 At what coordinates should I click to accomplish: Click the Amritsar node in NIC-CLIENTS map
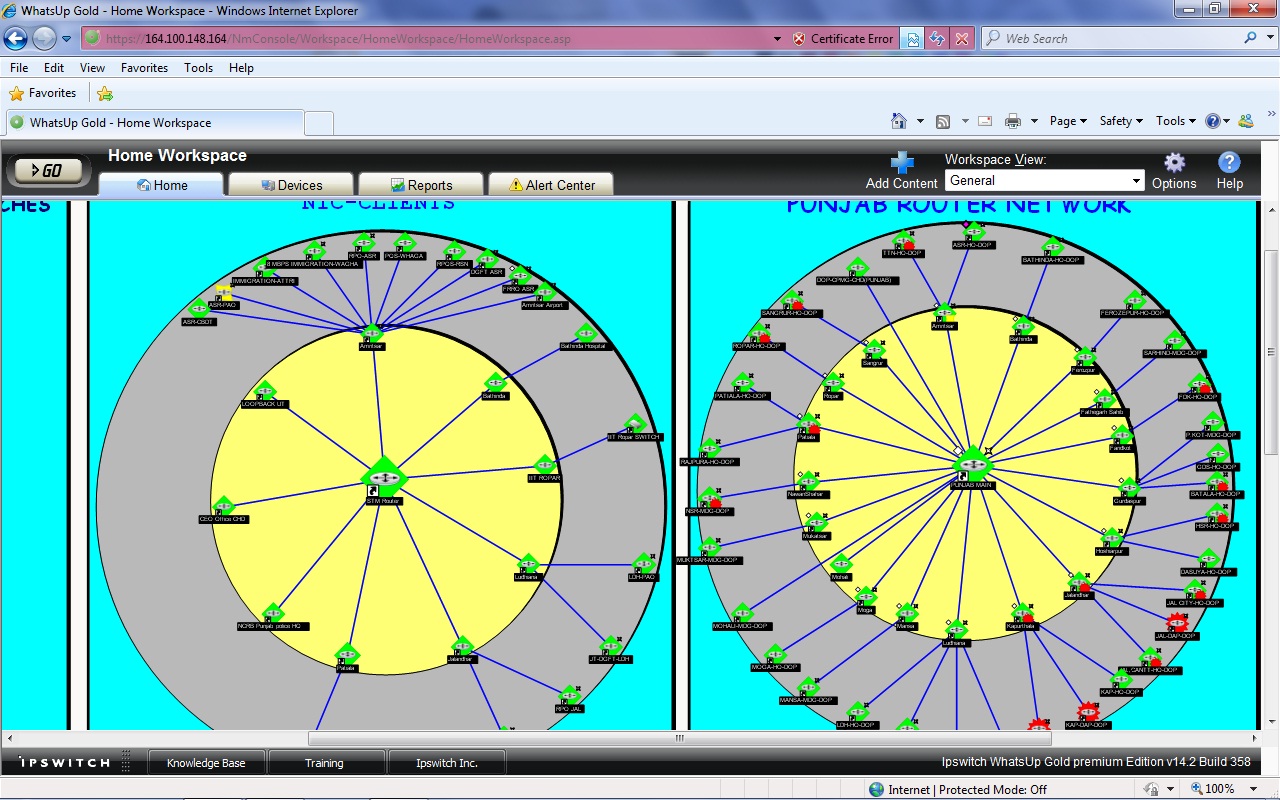pos(372,333)
